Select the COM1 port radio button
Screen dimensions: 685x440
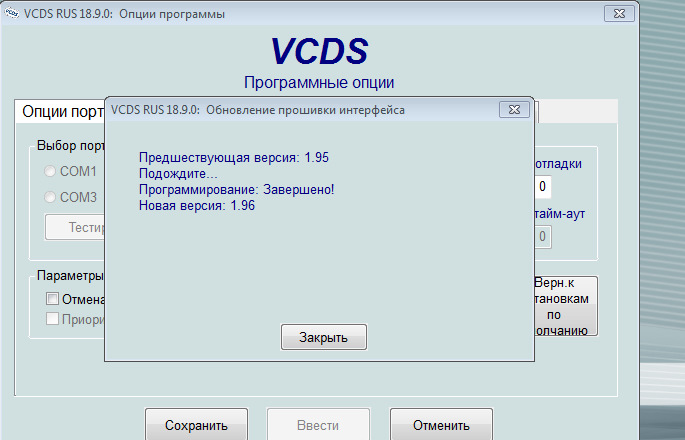pyautogui.click(x=49, y=171)
